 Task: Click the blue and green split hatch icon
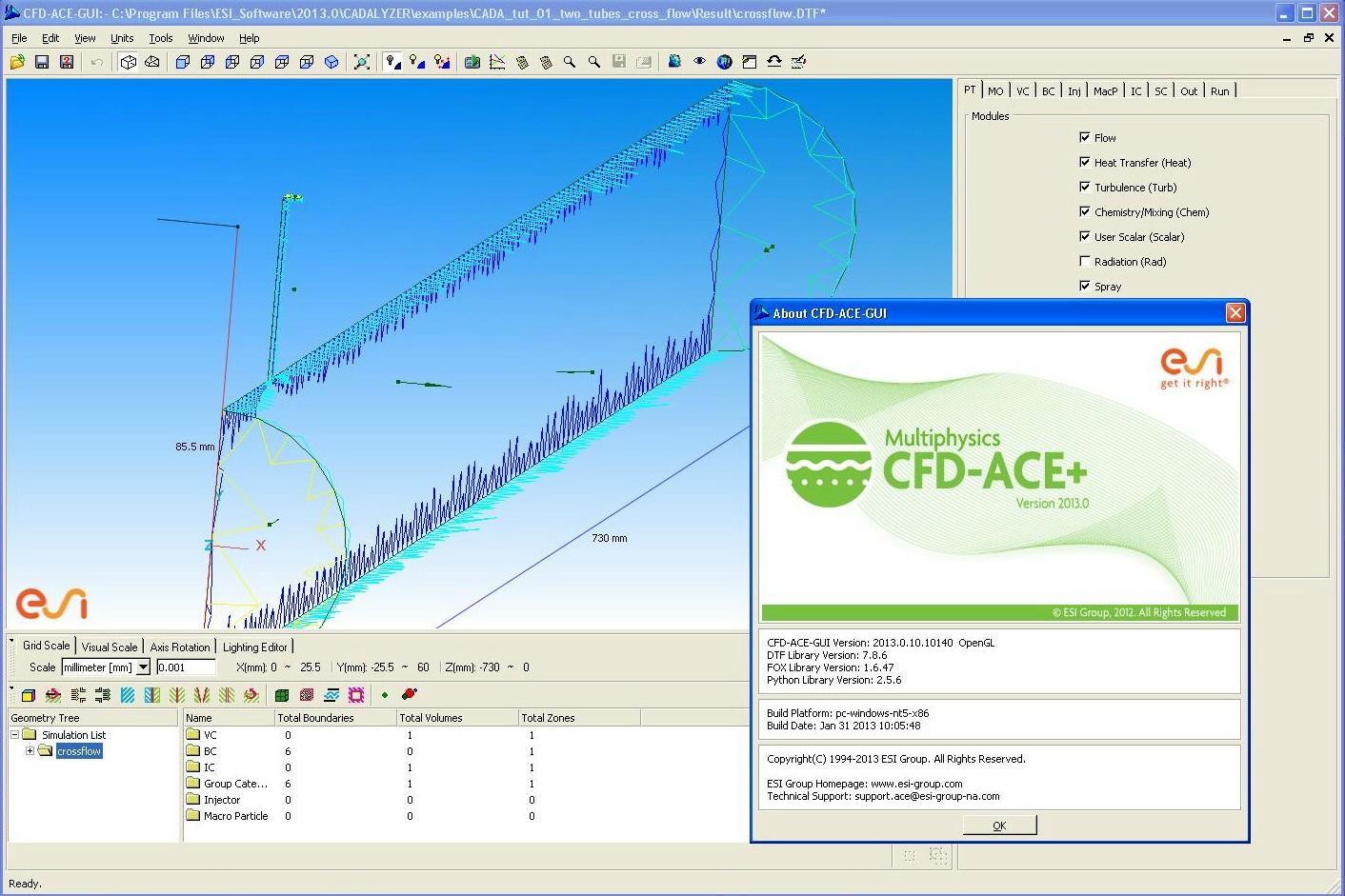[x=152, y=695]
